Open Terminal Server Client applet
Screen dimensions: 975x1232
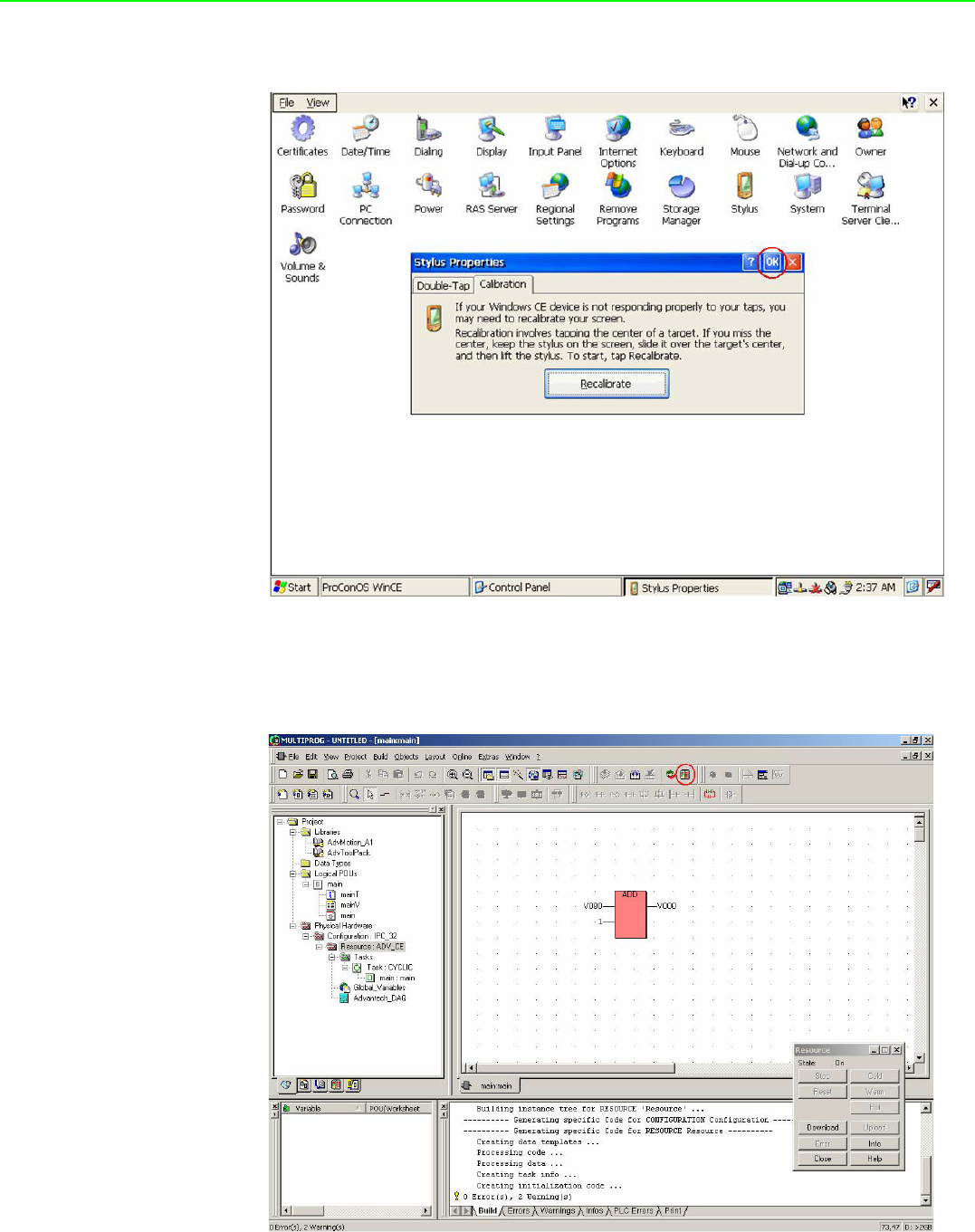(x=871, y=199)
